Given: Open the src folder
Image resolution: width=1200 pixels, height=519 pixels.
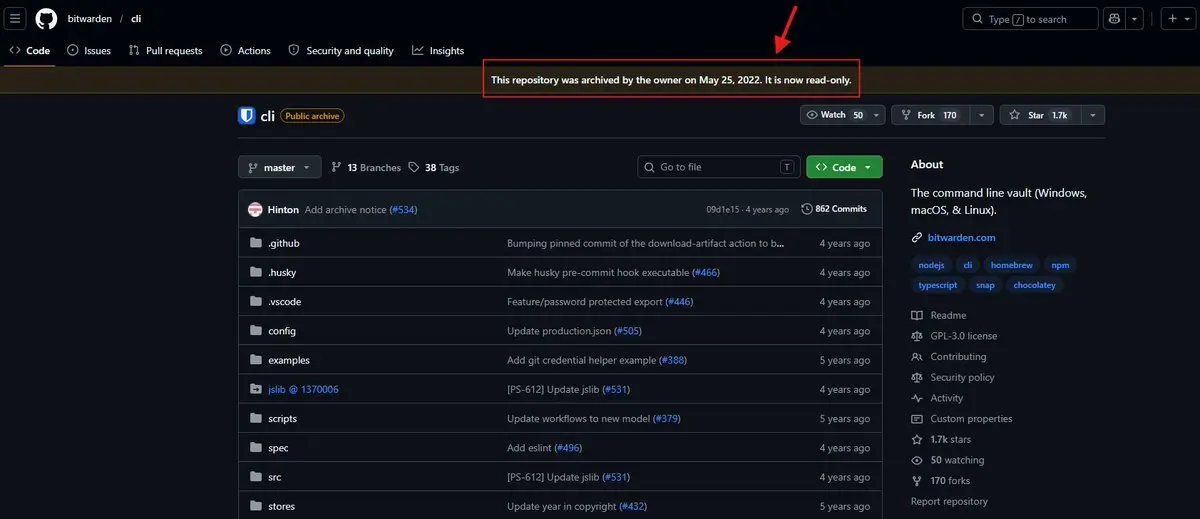Looking at the screenshot, I should click(274, 477).
